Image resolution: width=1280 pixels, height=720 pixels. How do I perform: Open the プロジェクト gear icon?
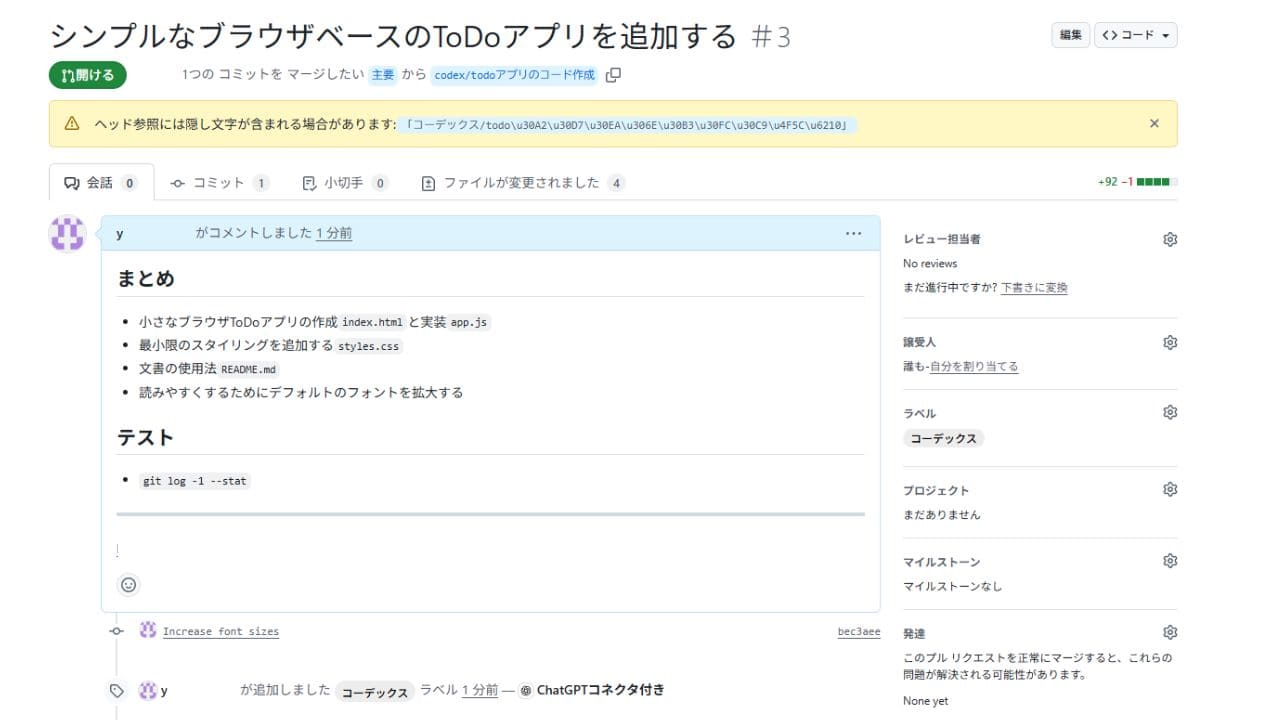1169,489
